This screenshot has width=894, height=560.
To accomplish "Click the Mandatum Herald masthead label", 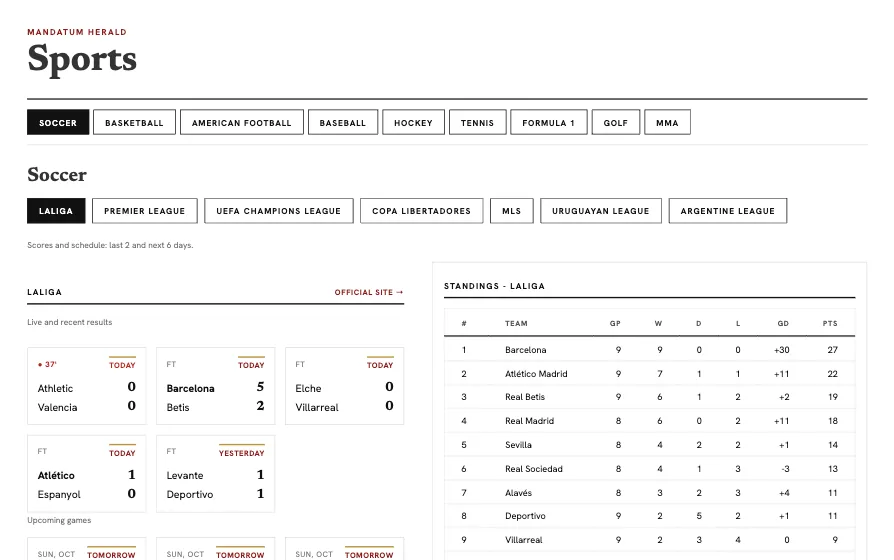I will tap(77, 32).
